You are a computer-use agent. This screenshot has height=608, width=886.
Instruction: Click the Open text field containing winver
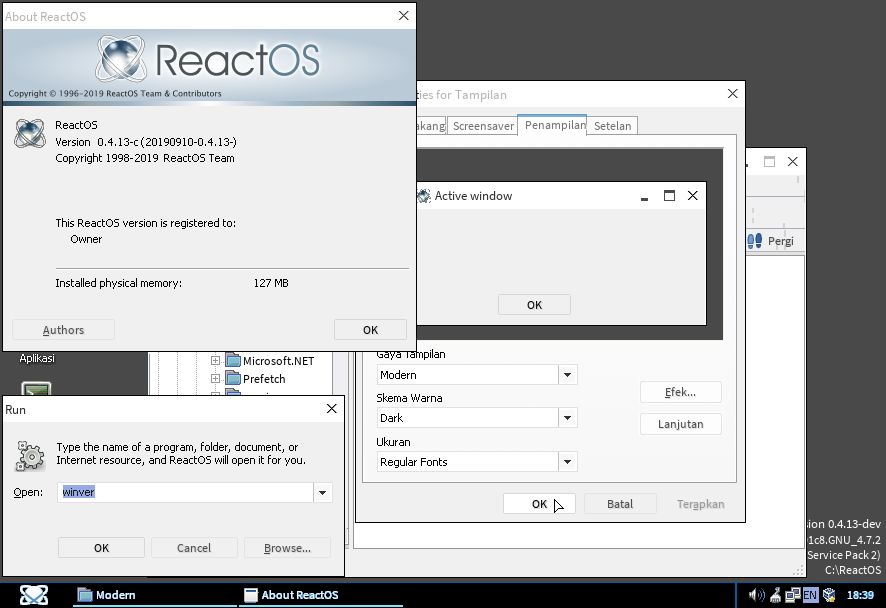(x=185, y=492)
